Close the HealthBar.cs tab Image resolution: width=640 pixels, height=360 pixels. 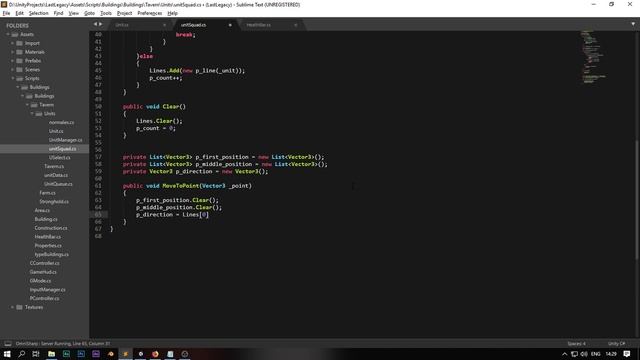296,25
